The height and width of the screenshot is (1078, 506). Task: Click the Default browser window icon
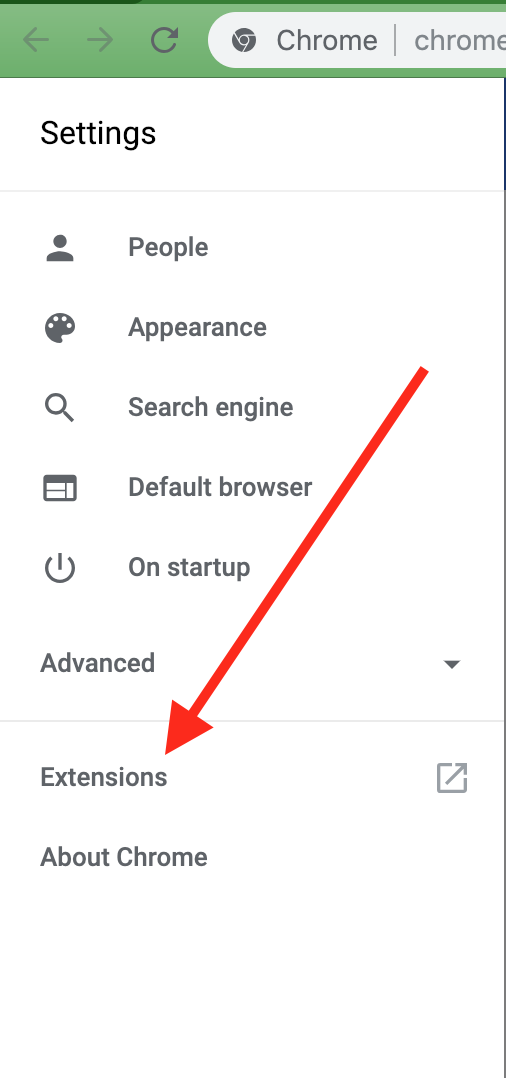[60, 488]
